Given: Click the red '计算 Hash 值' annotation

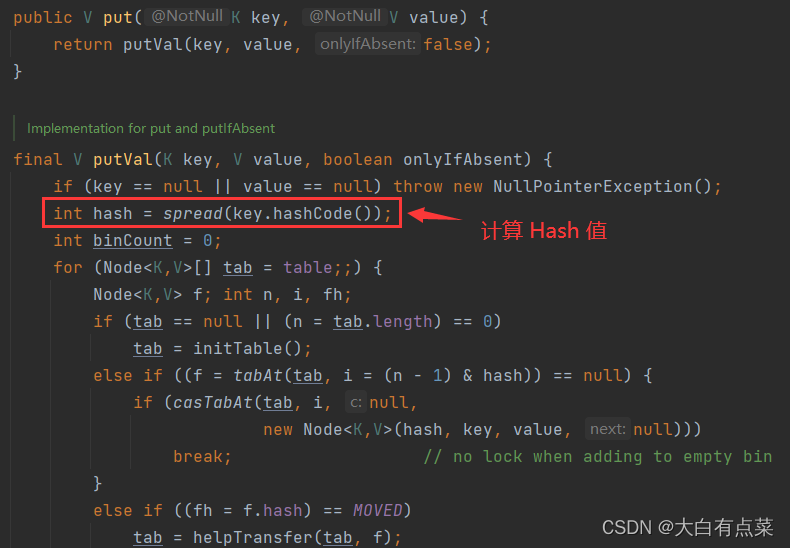Looking at the screenshot, I should click(544, 231).
